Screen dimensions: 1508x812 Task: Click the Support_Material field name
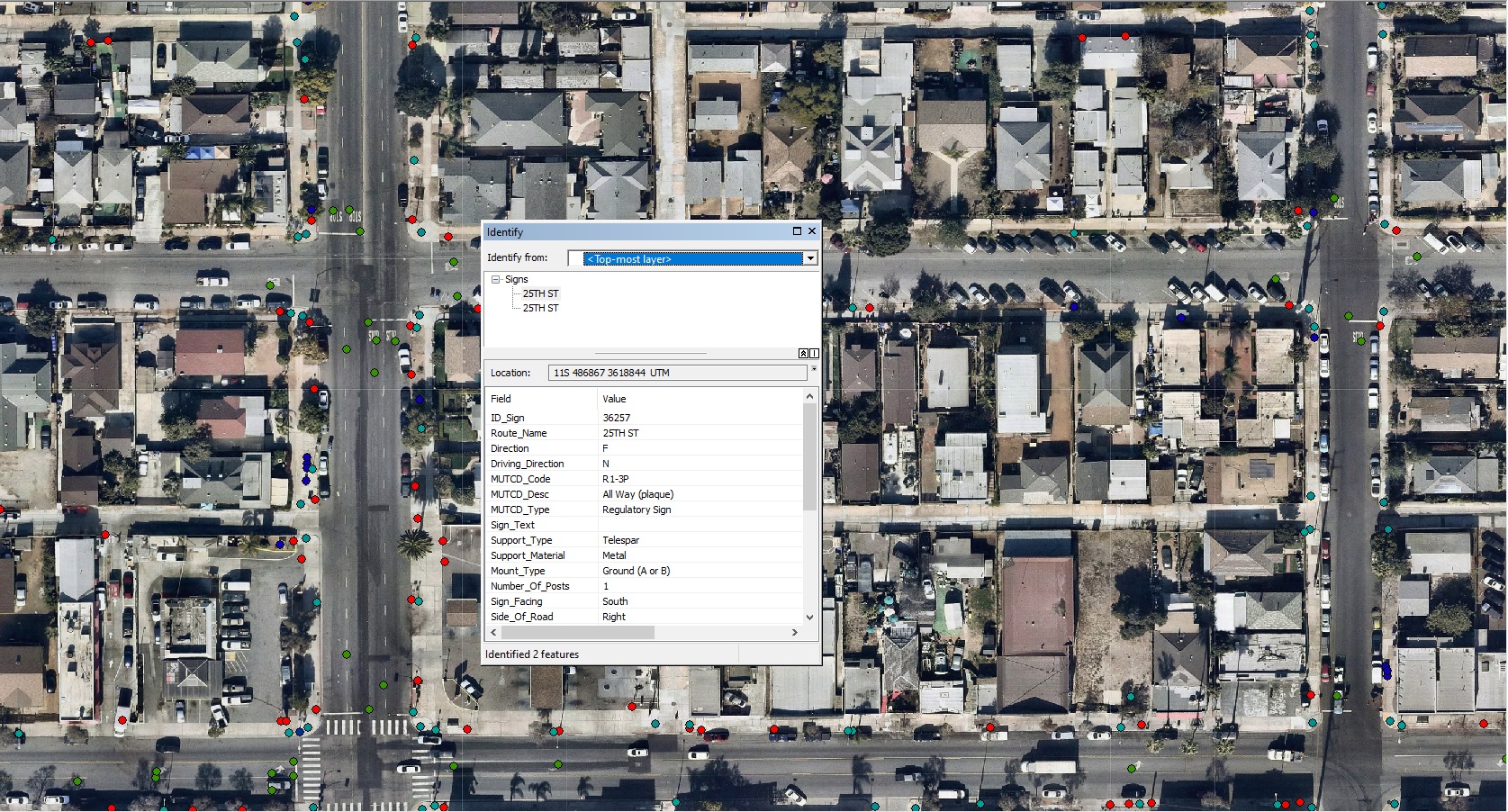pos(528,555)
